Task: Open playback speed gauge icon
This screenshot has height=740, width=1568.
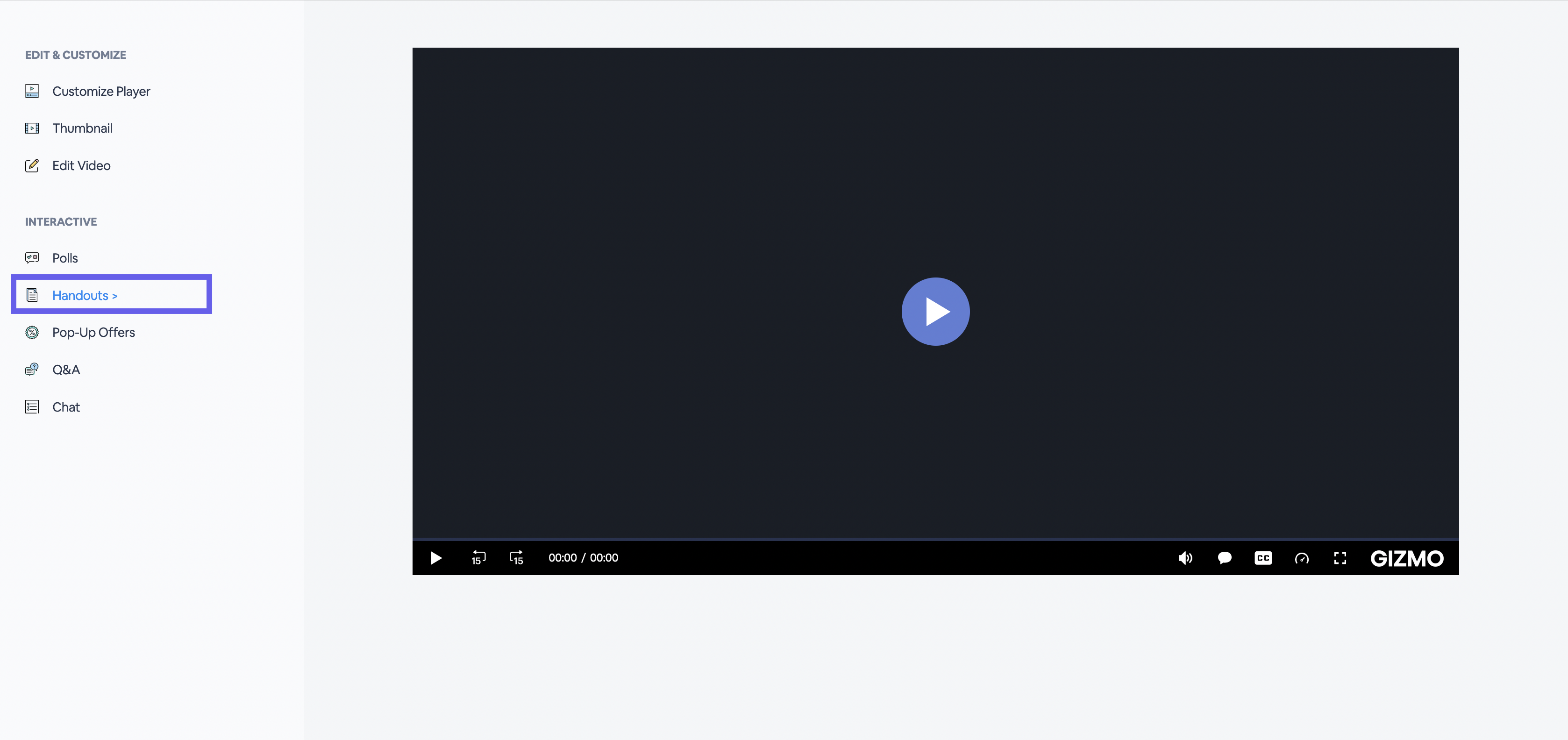Action: (x=1301, y=558)
